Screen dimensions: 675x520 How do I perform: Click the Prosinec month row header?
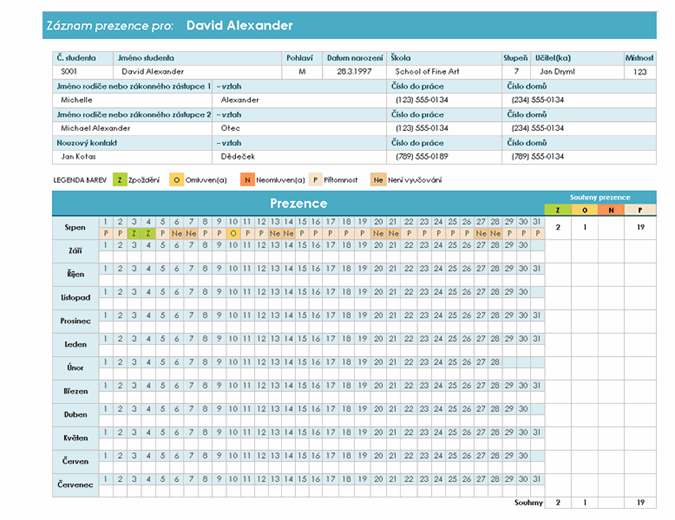pos(75,321)
